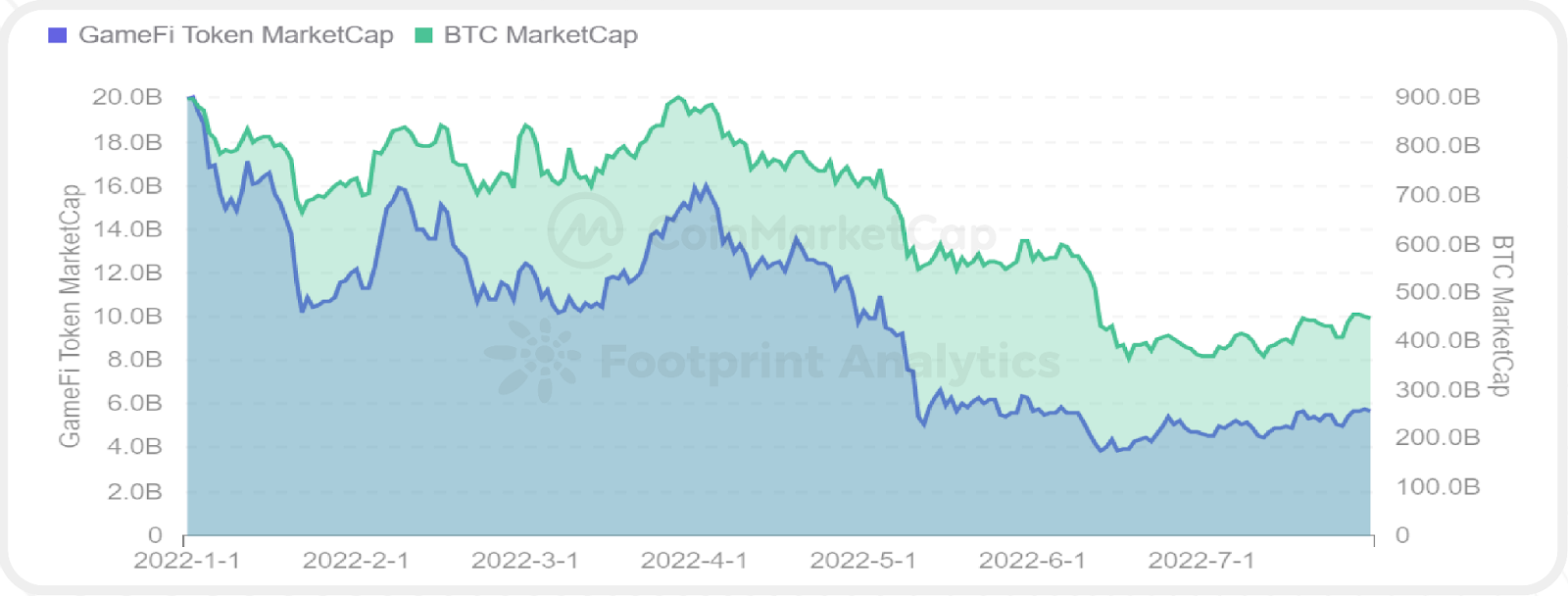
Task: Click the 10.0B left axis tick label
Action: coord(126,316)
